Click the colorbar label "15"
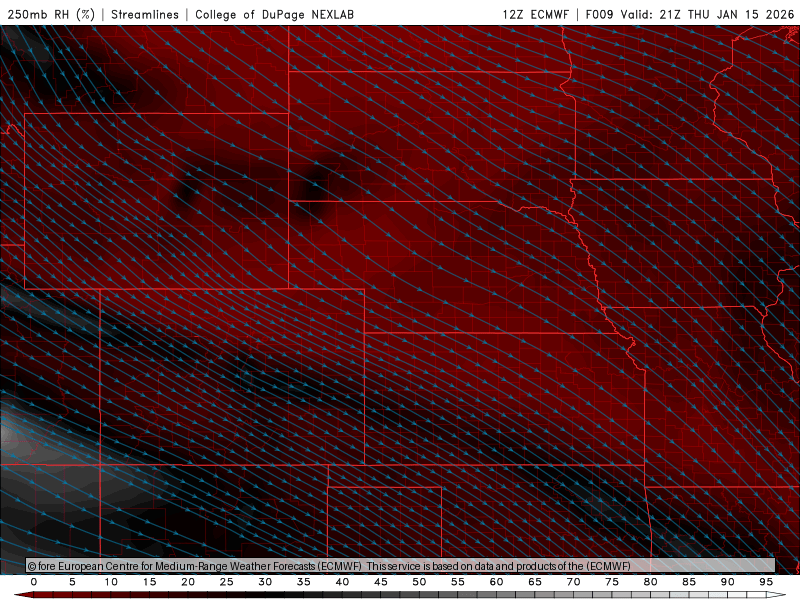Viewport: 800px width, 600px height. pos(149,582)
